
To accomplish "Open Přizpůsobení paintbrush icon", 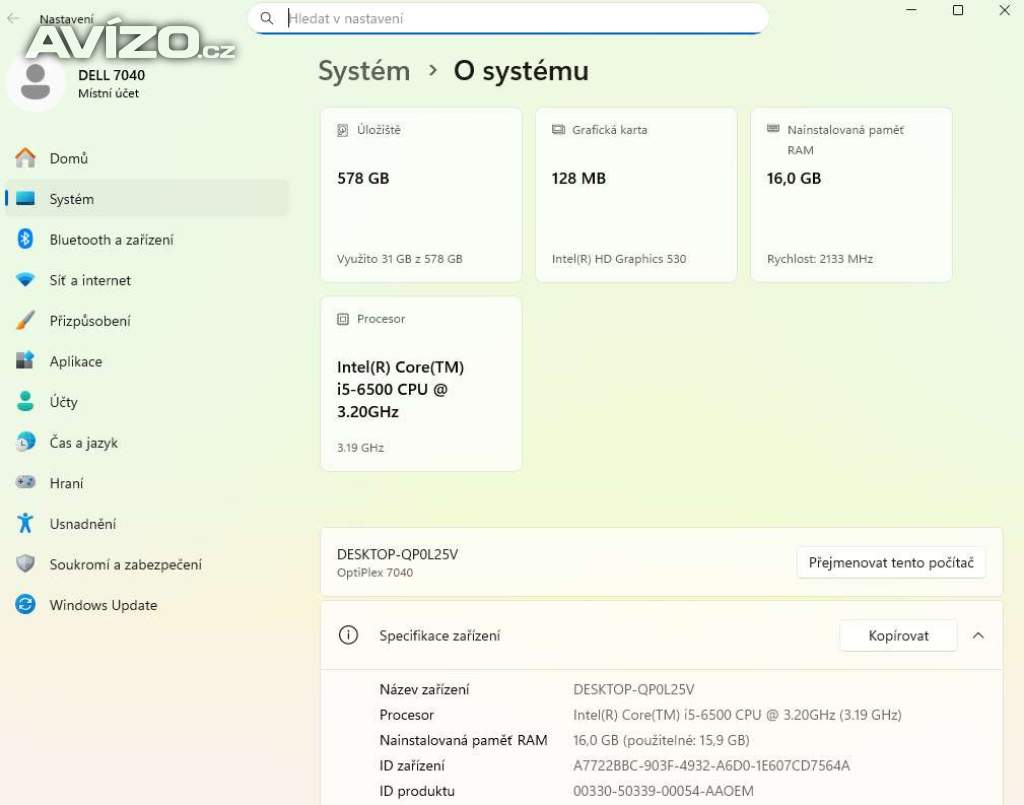I will click(26, 321).
